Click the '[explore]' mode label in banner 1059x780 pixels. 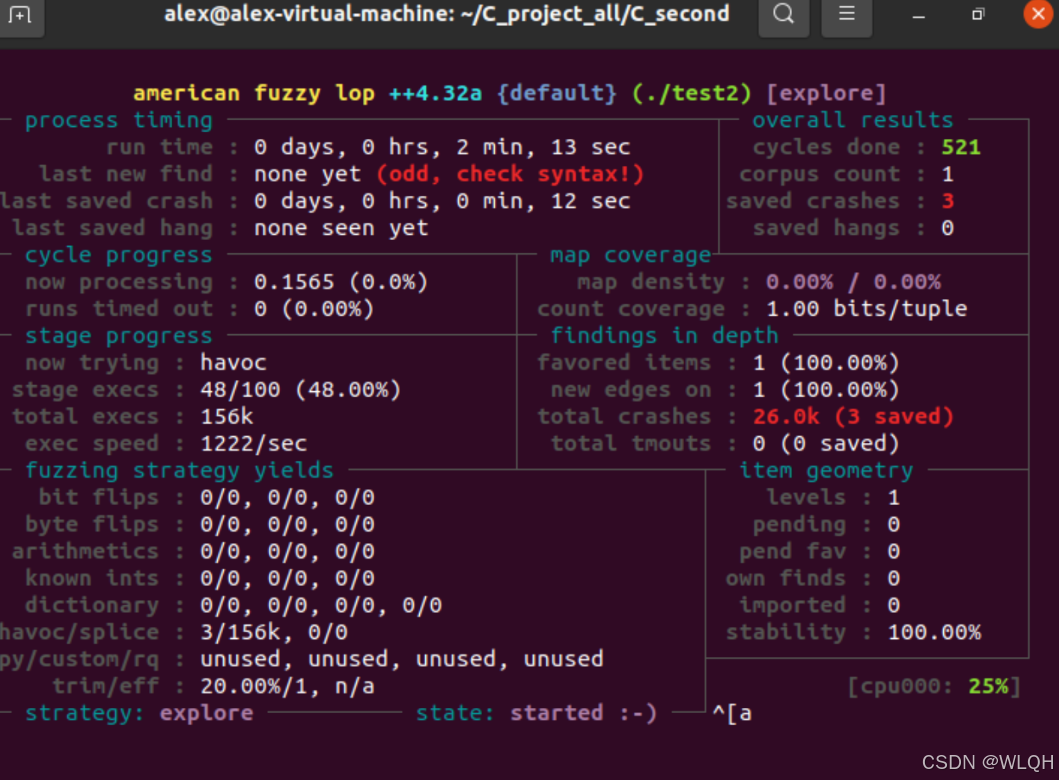pos(826,93)
